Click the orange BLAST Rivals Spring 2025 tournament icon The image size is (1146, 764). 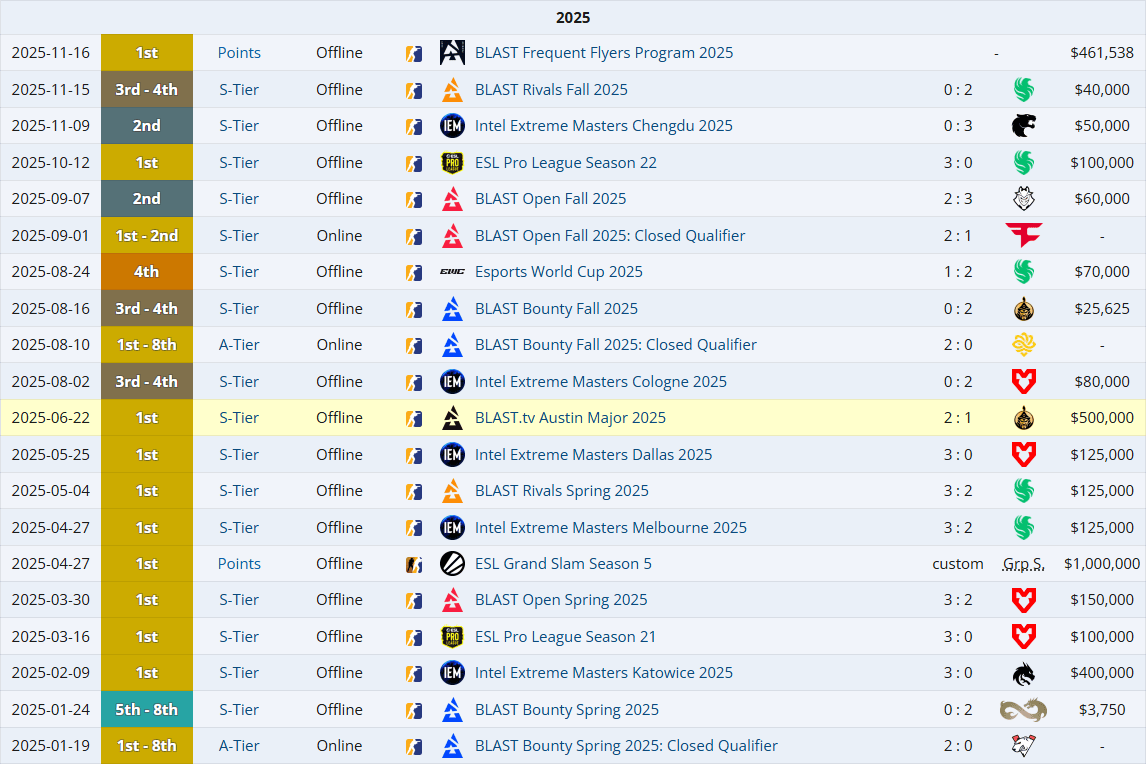(452, 491)
